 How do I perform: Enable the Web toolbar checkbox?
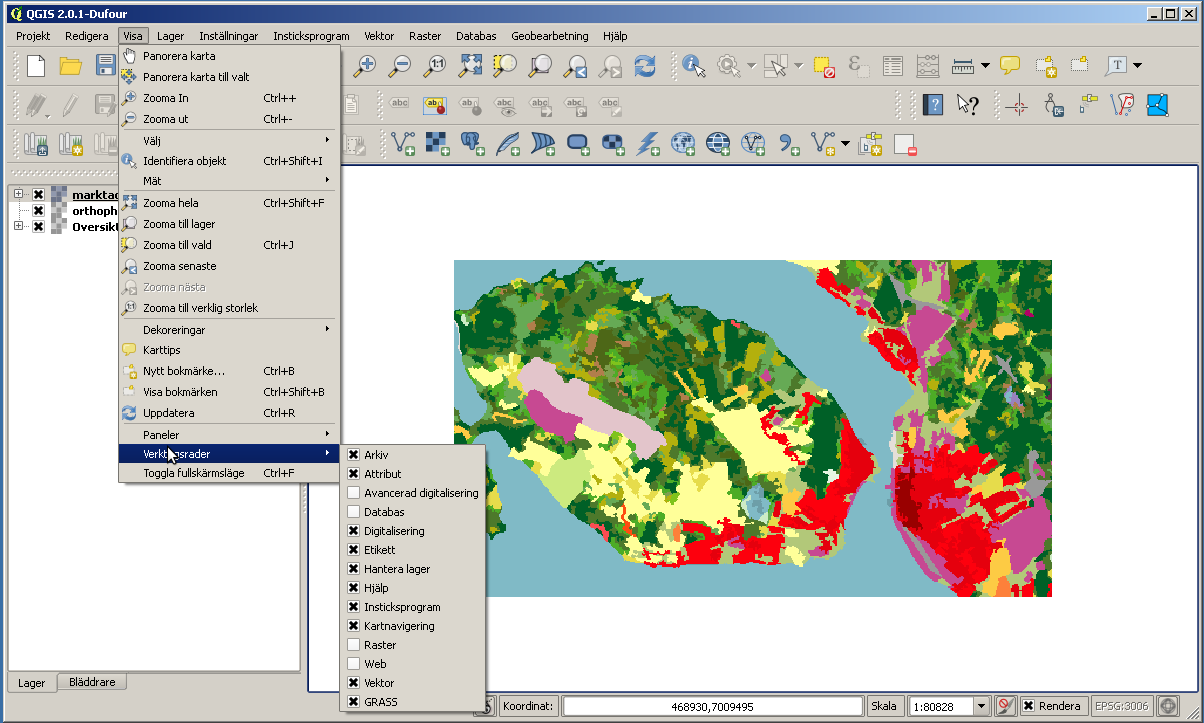click(353, 664)
